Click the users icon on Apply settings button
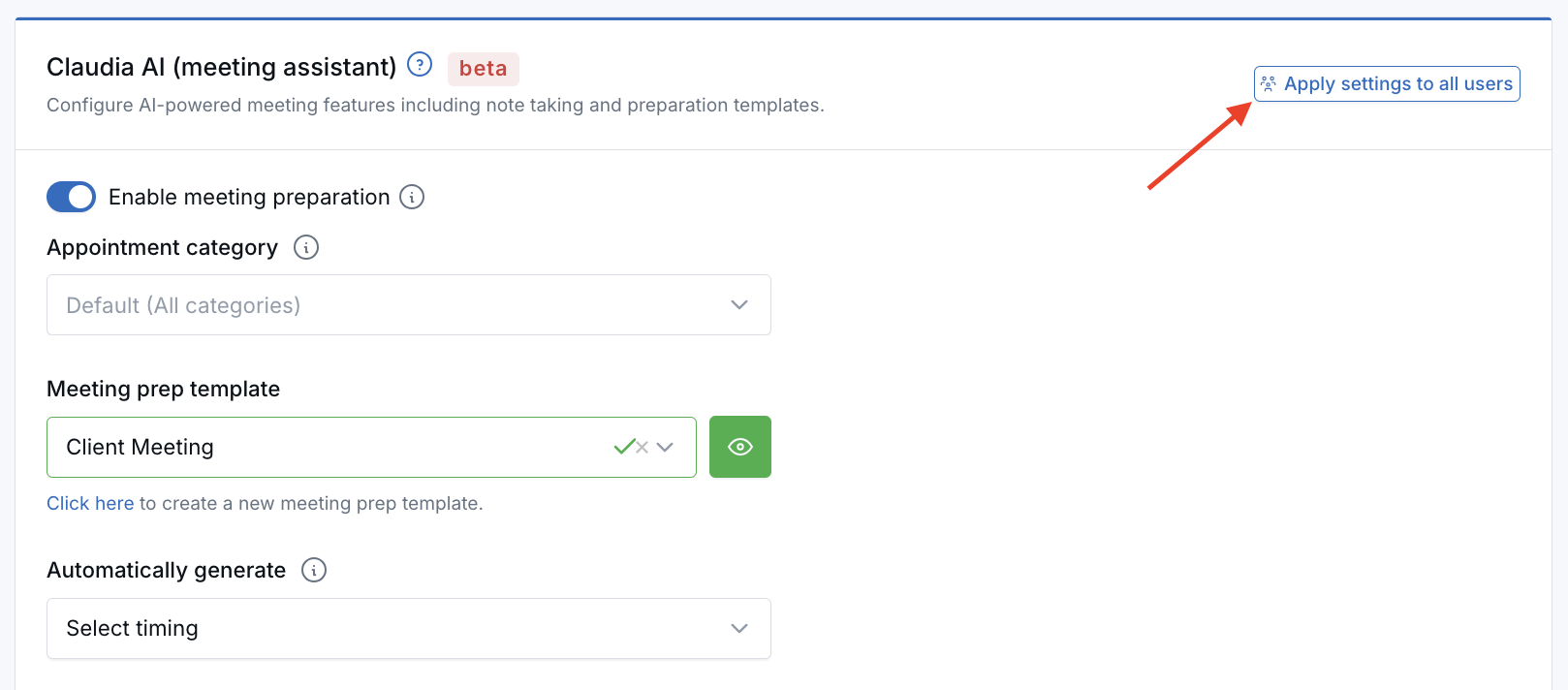 click(x=1269, y=83)
